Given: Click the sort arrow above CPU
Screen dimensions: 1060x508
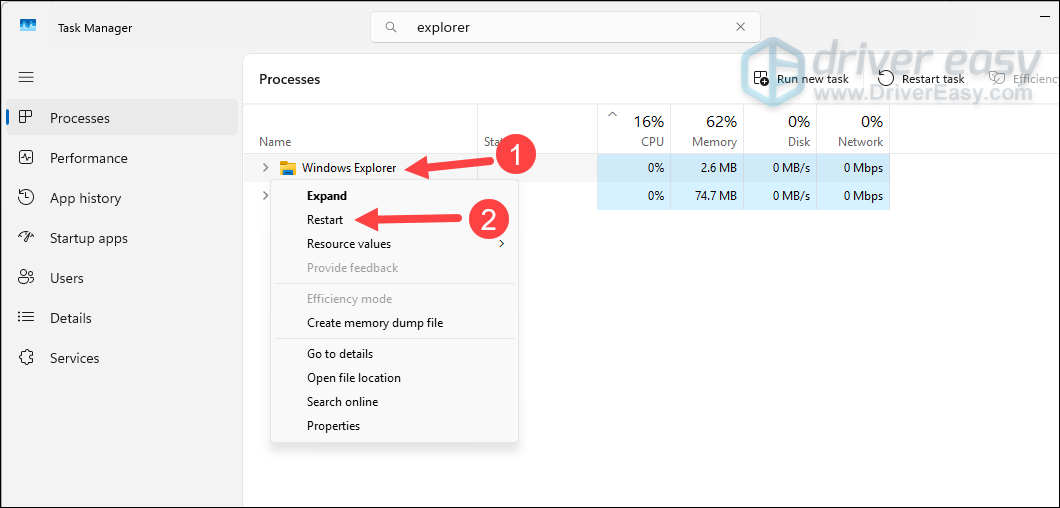Looking at the screenshot, I should [612, 114].
